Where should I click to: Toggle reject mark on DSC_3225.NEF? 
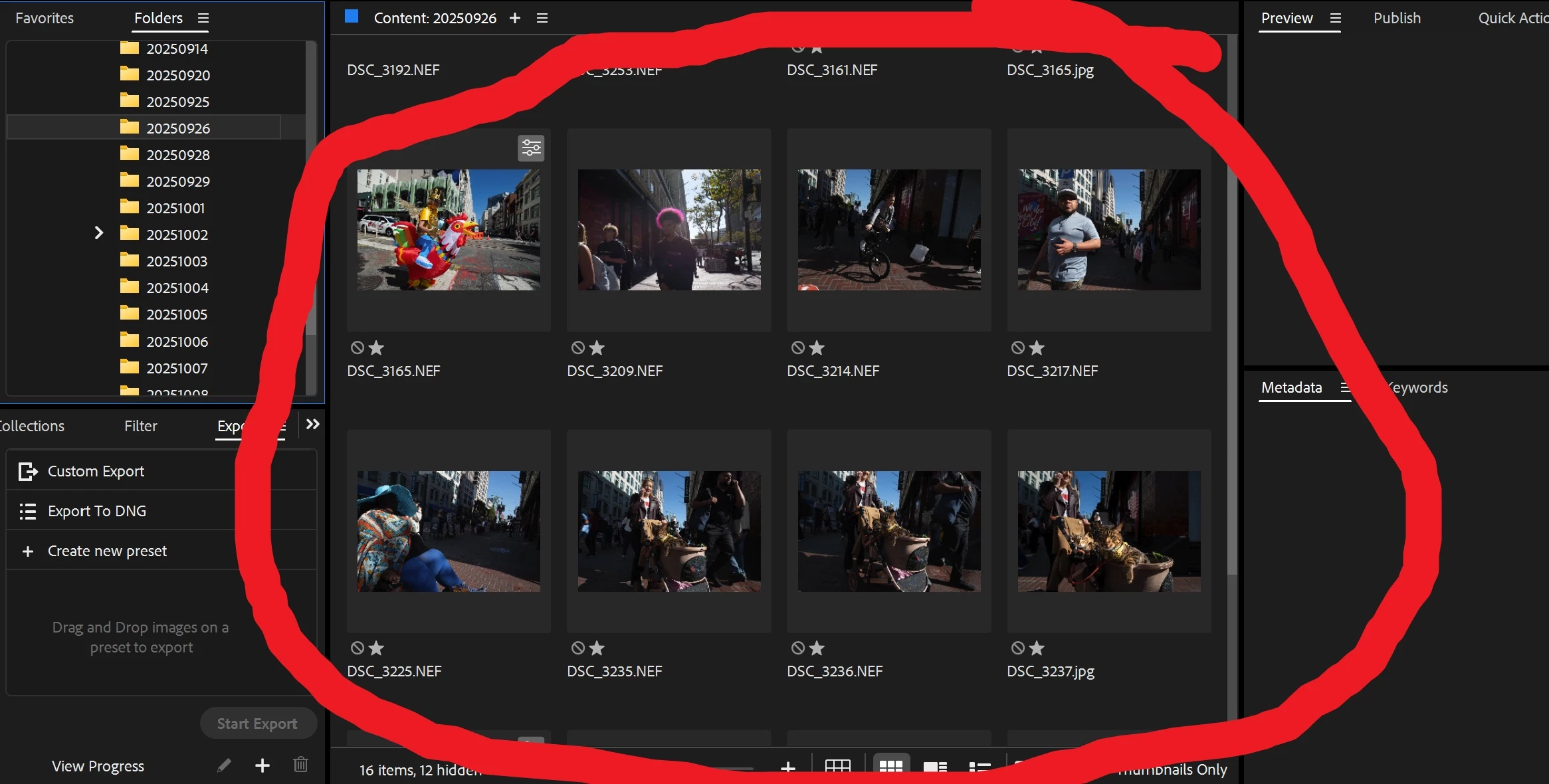(x=358, y=648)
